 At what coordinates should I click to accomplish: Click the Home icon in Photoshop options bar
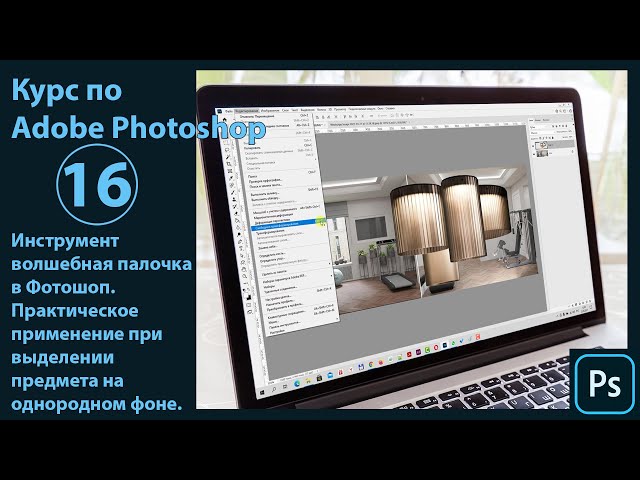pyautogui.click(x=224, y=120)
